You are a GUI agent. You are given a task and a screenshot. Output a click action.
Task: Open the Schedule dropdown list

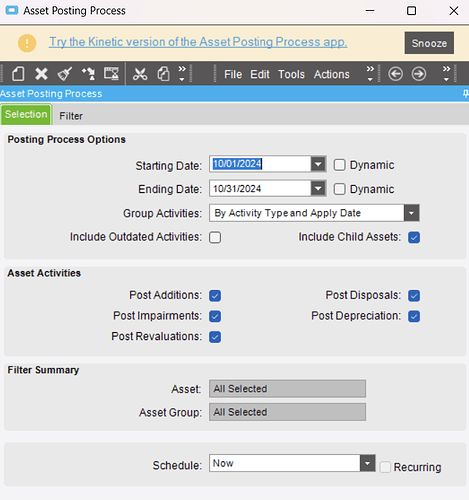tap(367, 463)
